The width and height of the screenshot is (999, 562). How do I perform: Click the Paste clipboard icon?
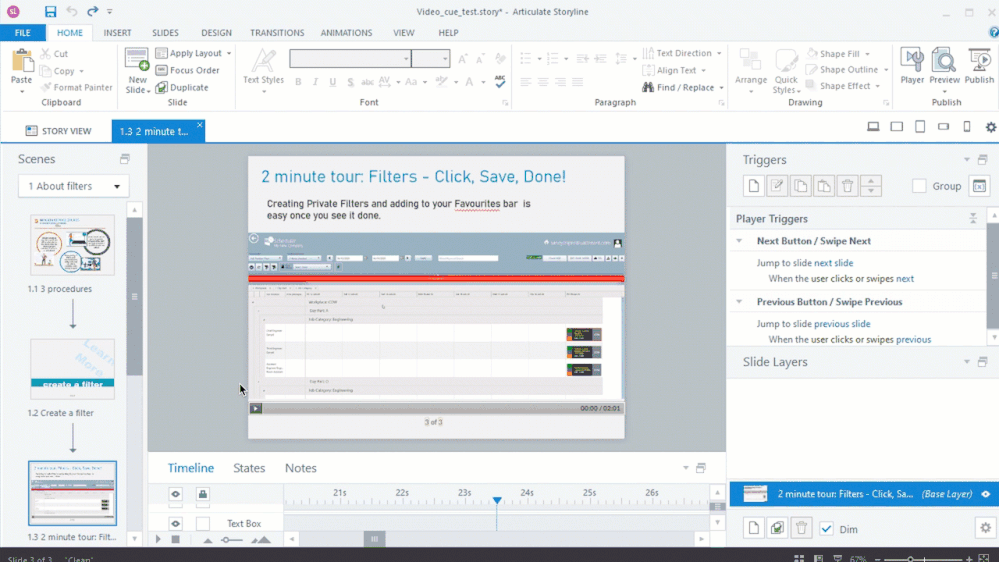point(22,61)
